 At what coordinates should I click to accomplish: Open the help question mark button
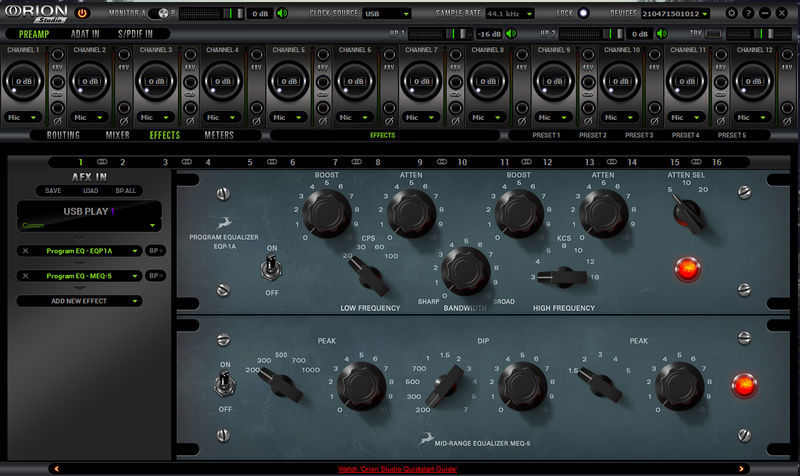[x=748, y=13]
